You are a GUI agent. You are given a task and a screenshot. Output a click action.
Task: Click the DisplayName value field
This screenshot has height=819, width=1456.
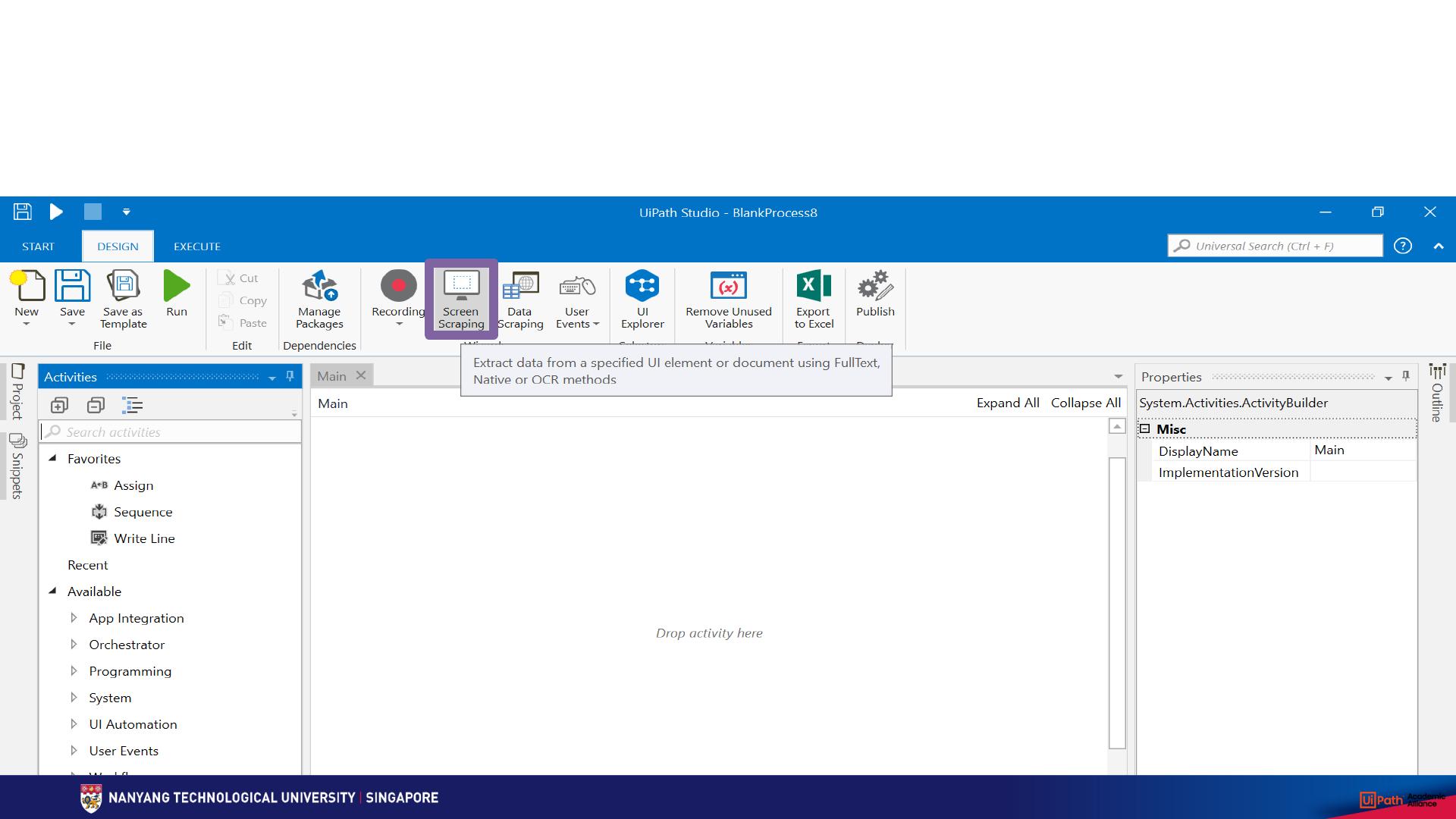tap(1363, 450)
